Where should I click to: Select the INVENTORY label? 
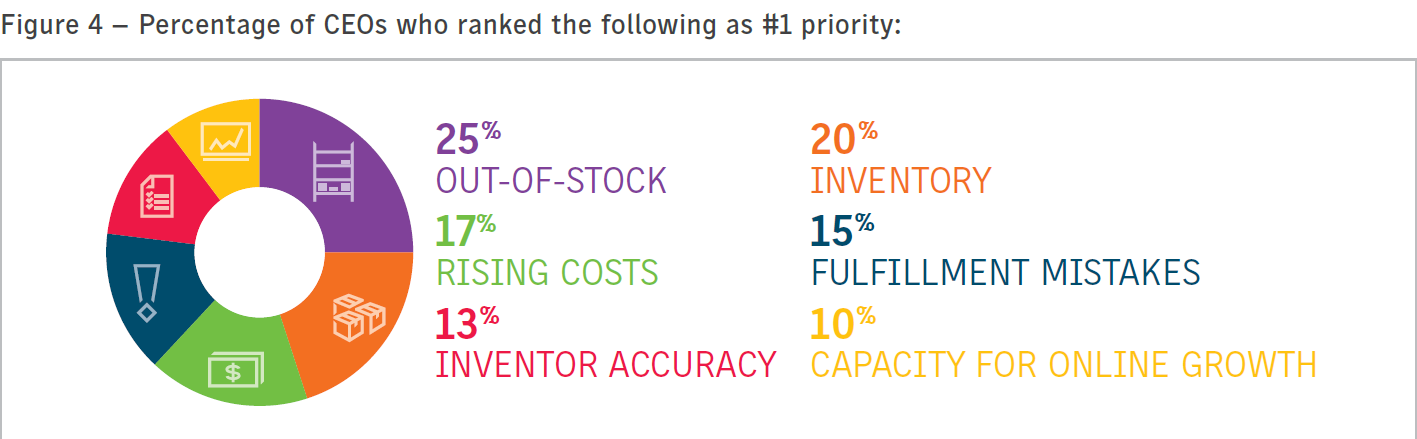pyautogui.click(x=900, y=181)
